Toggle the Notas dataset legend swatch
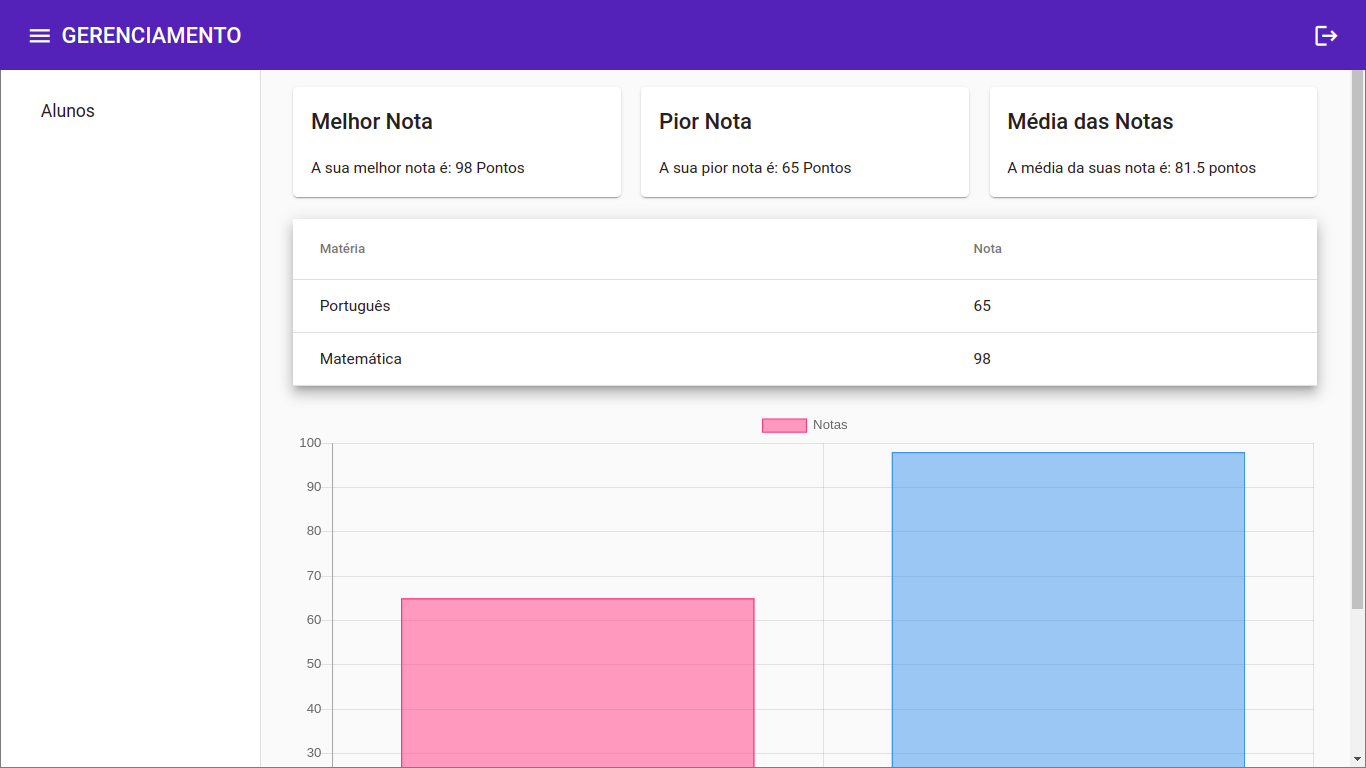1366x768 pixels. pyautogui.click(x=784, y=425)
